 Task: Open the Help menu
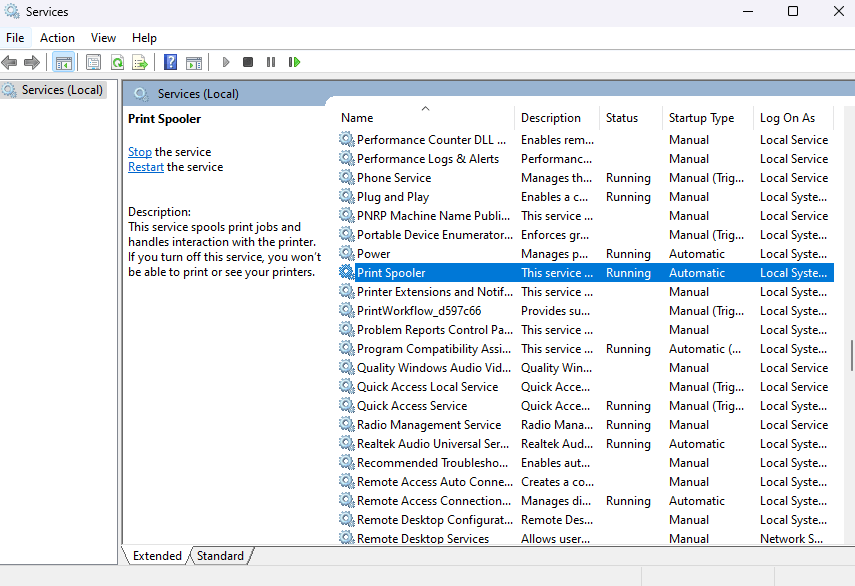tap(144, 38)
